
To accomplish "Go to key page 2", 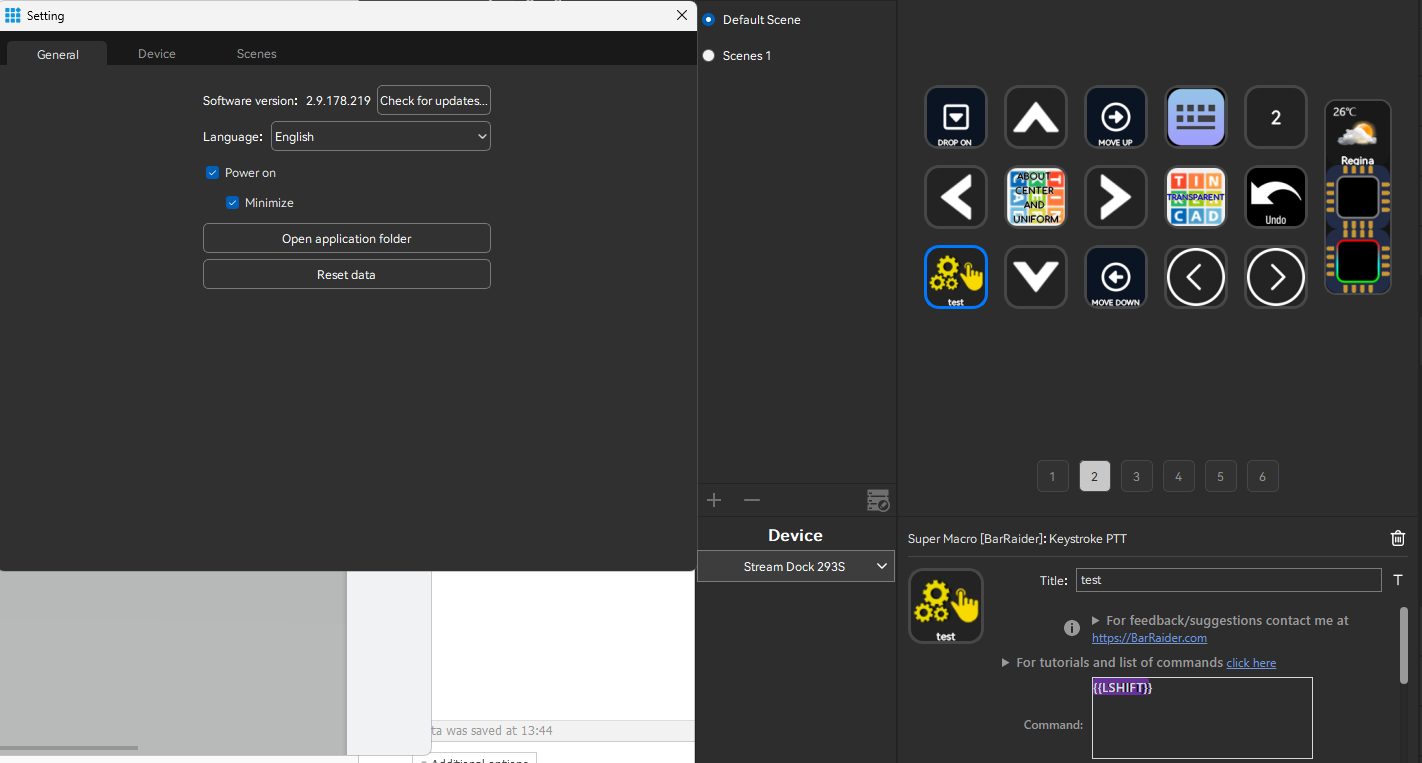I will point(1094,477).
